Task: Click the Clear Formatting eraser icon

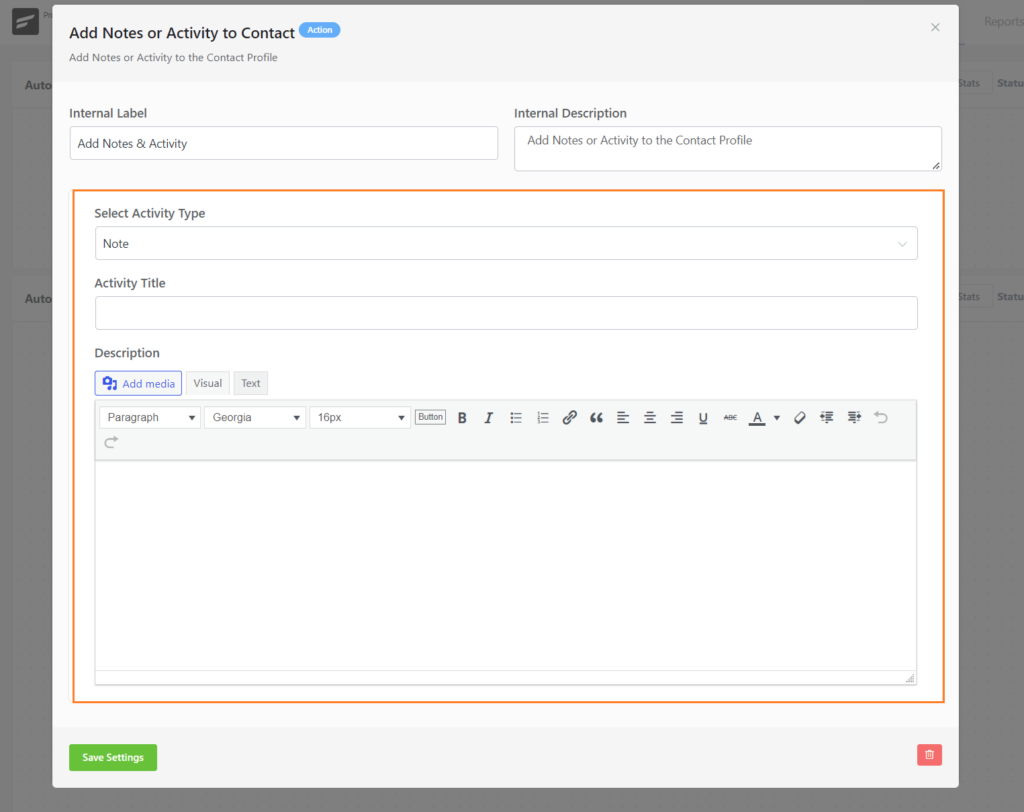Action: tap(799, 417)
